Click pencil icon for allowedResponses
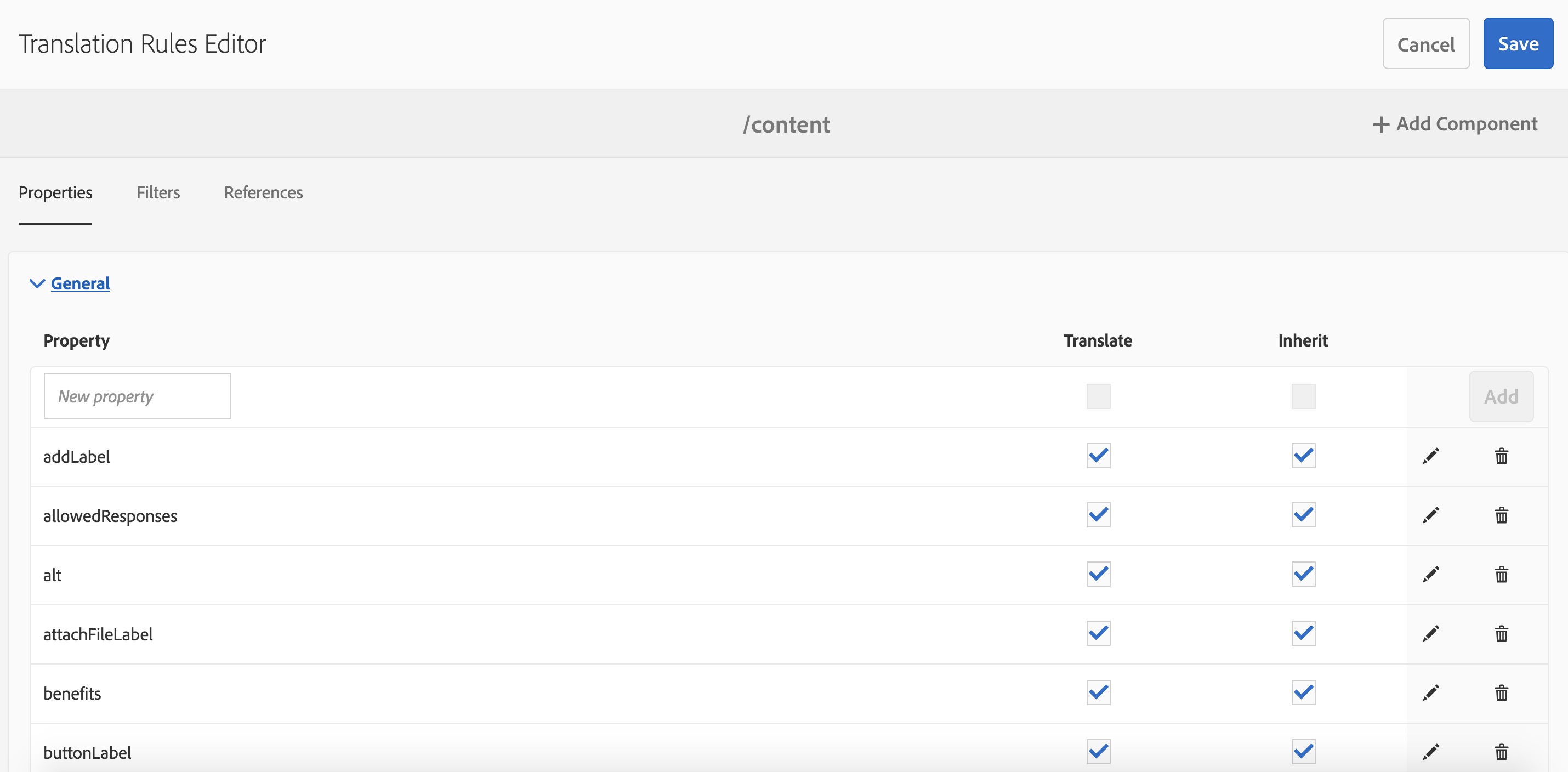The height and width of the screenshot is (772, 1568). tap(1430, 515)
